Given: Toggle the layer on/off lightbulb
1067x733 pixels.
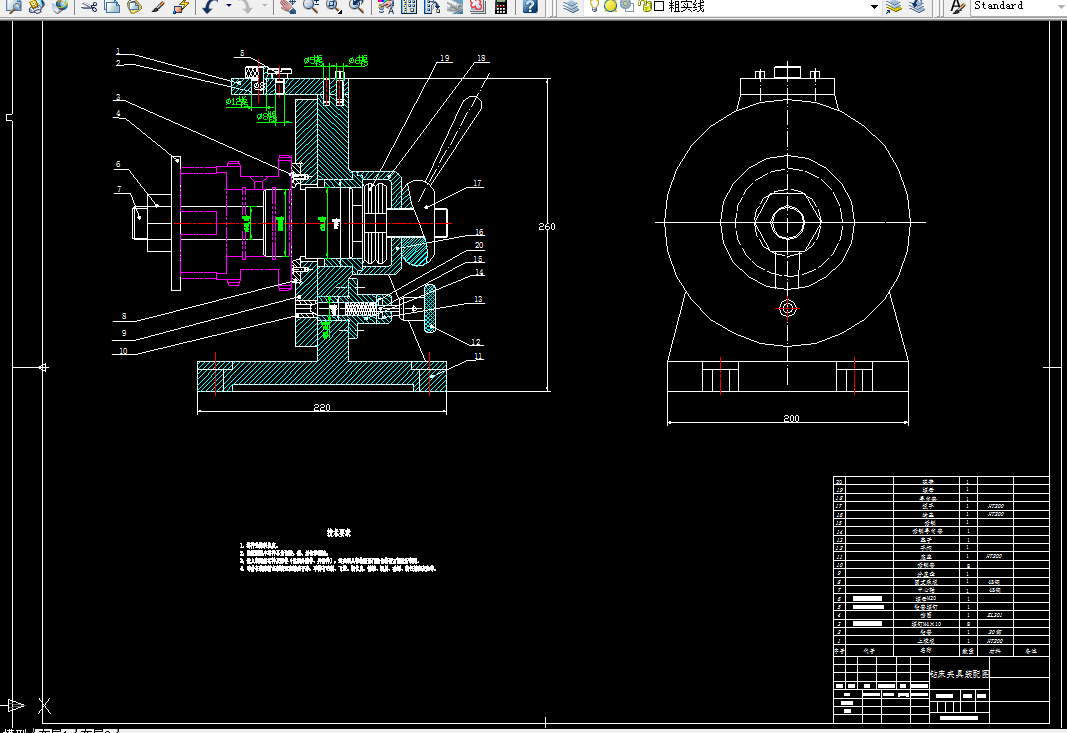Looking at the screenshot, I should pyautogui.click(x=596, y=7).
